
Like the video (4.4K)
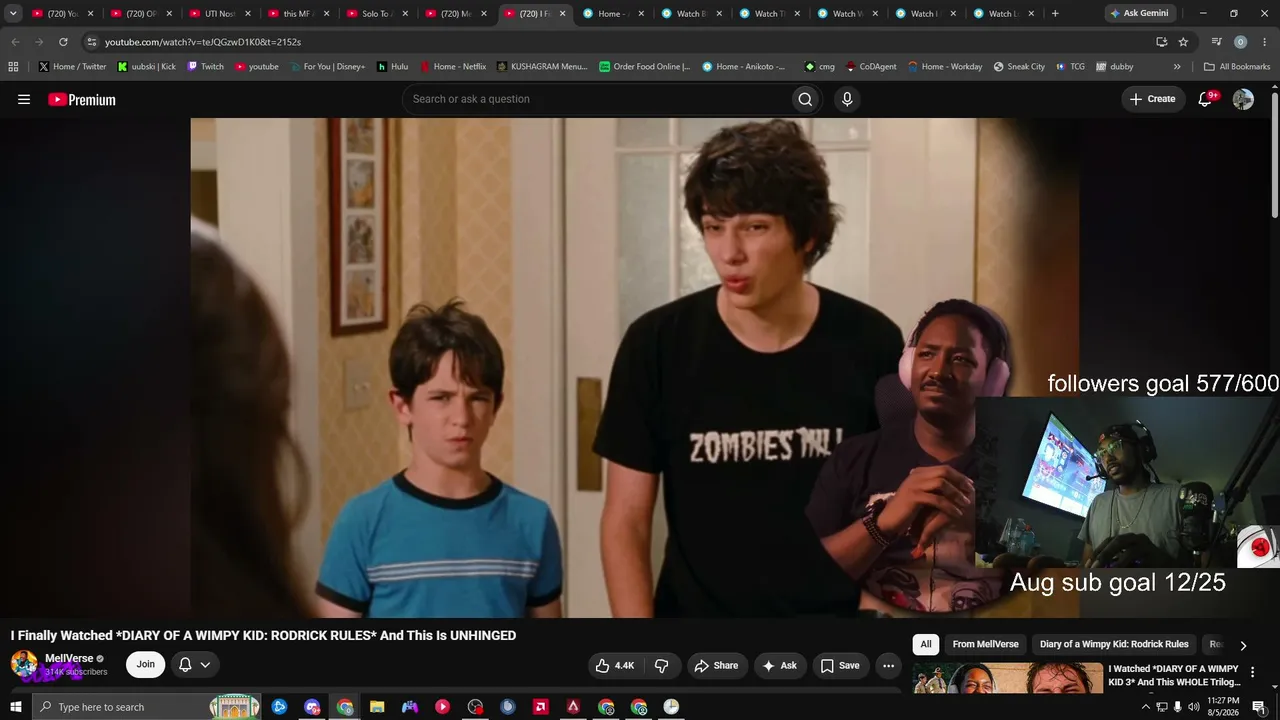click(615, 665)
